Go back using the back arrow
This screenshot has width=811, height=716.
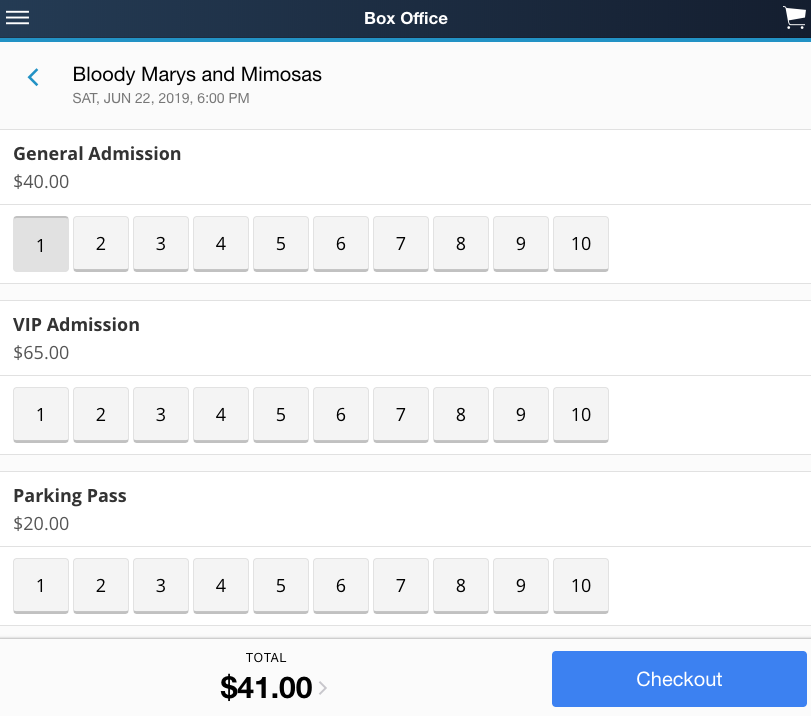34,77
